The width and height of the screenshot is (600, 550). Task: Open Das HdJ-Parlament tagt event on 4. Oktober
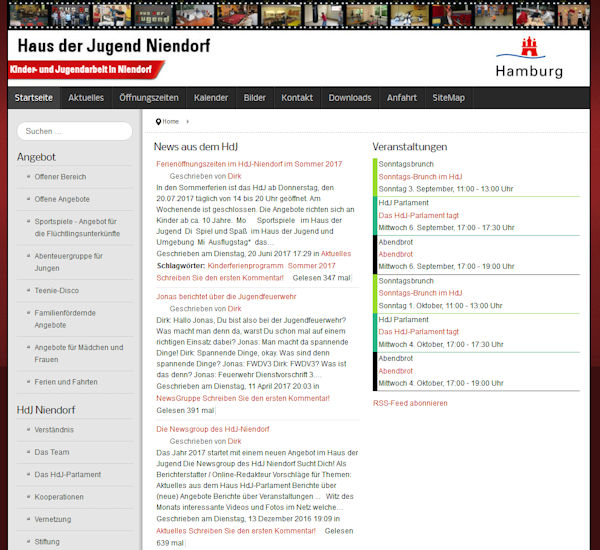(419, 332)
